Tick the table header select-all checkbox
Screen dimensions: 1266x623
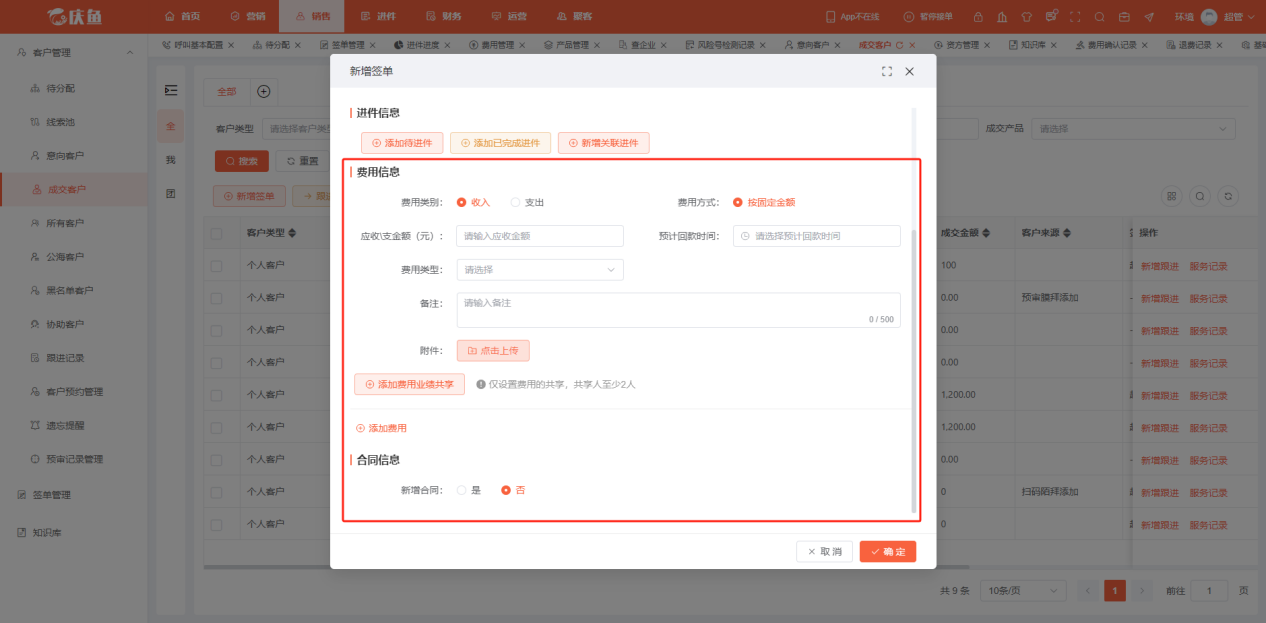pyautogui.click(x=217, y=233)
